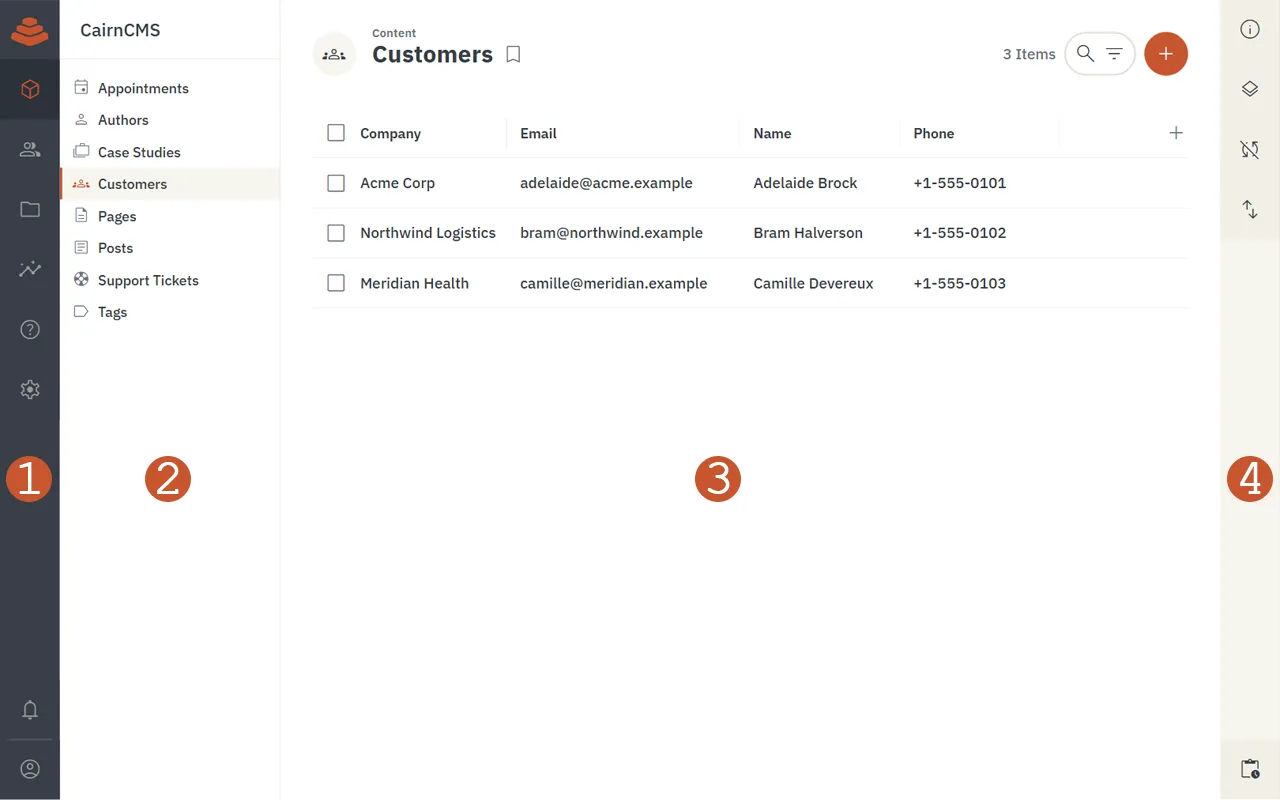The width and height of the screenshot is (1280, 800).
Task: Open the Acme Corp company cell
Action: (x=397, y=183)
